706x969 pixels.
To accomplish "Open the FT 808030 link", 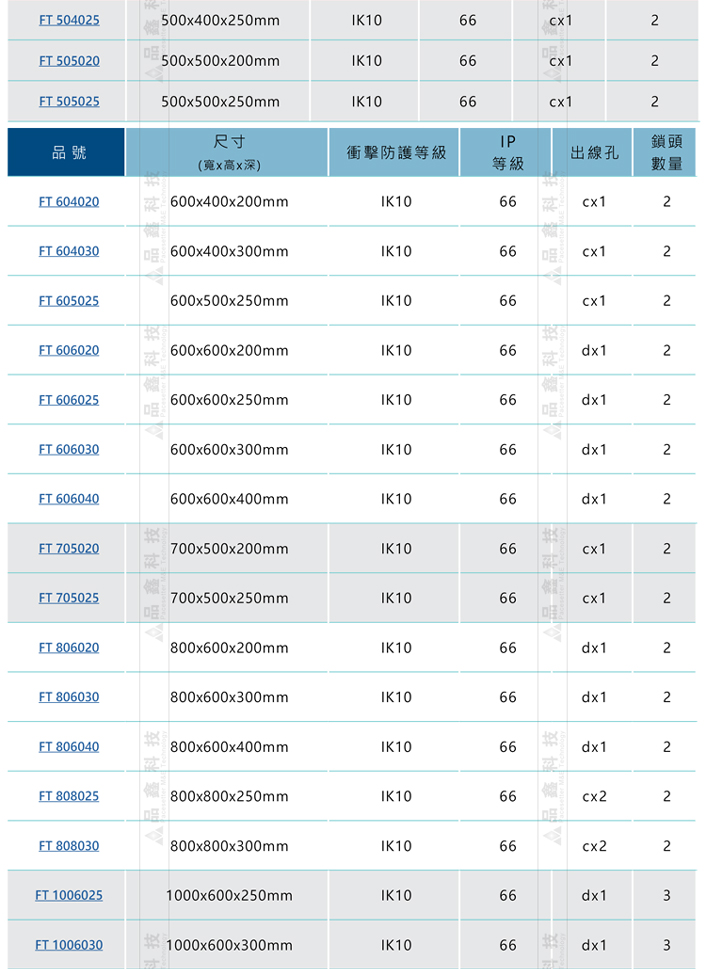I will [69, 846].
